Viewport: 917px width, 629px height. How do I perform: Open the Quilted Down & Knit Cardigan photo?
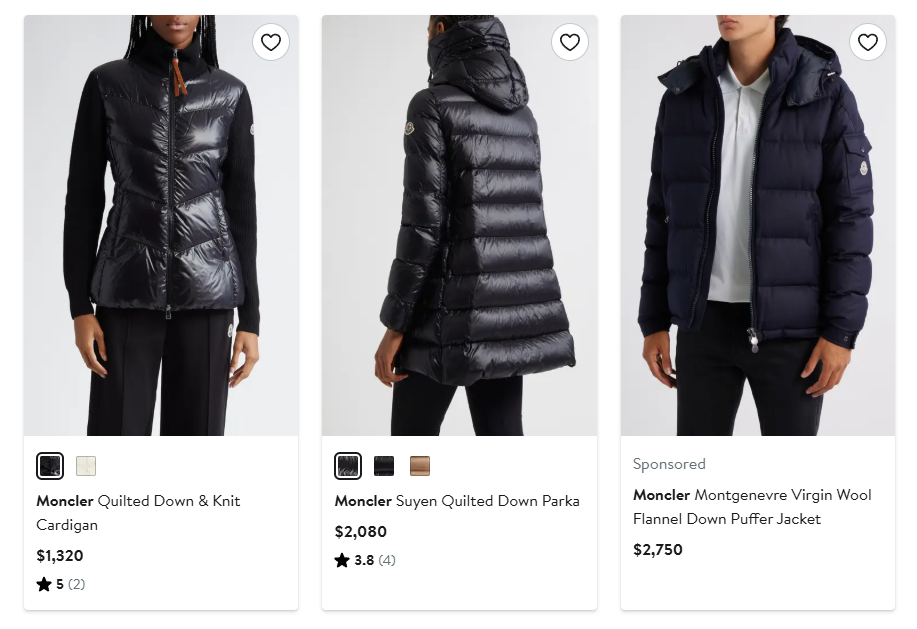[x=161, y=225]
